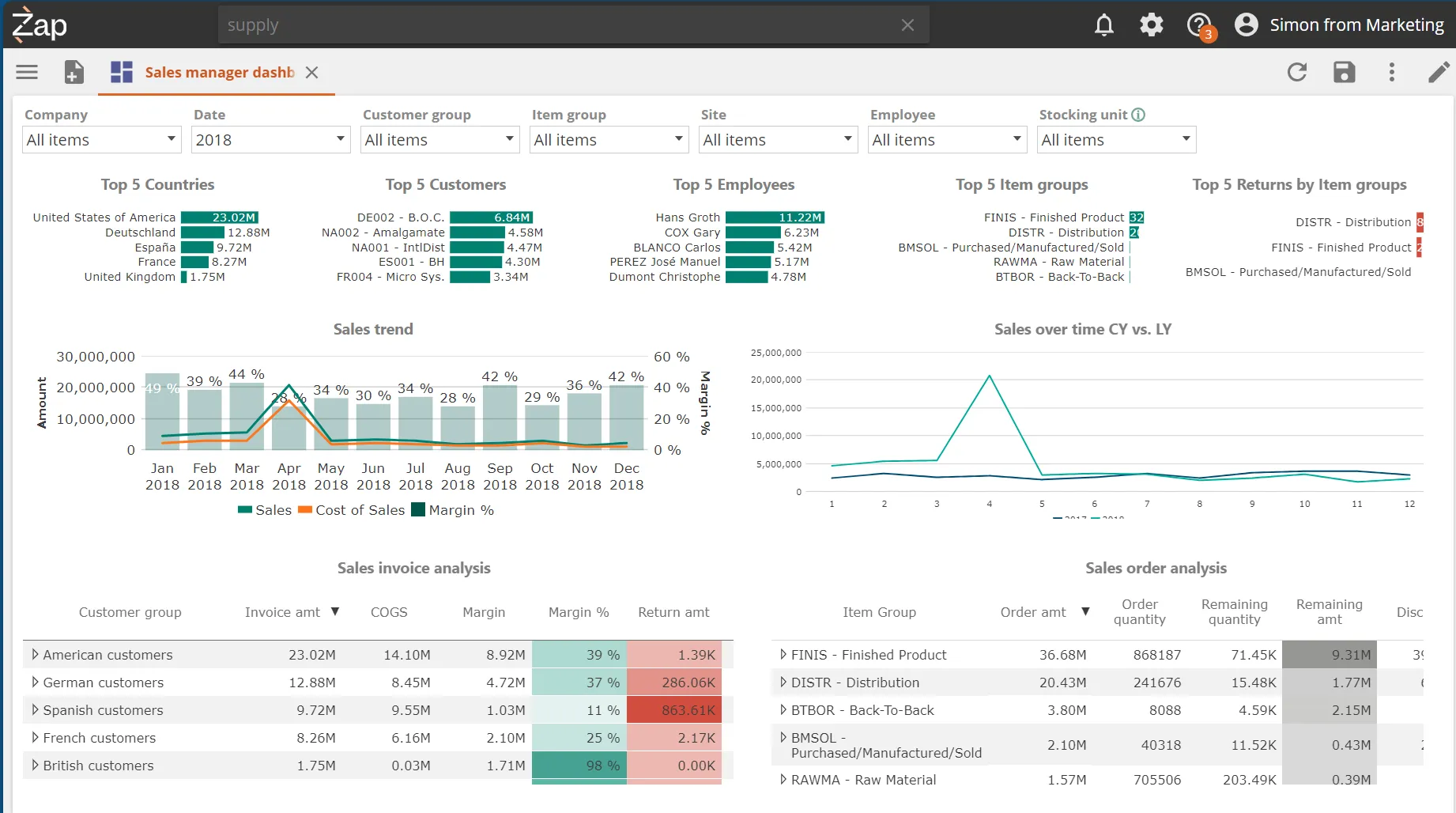
Task: Open the help icon with badge
Action: 1199,25
